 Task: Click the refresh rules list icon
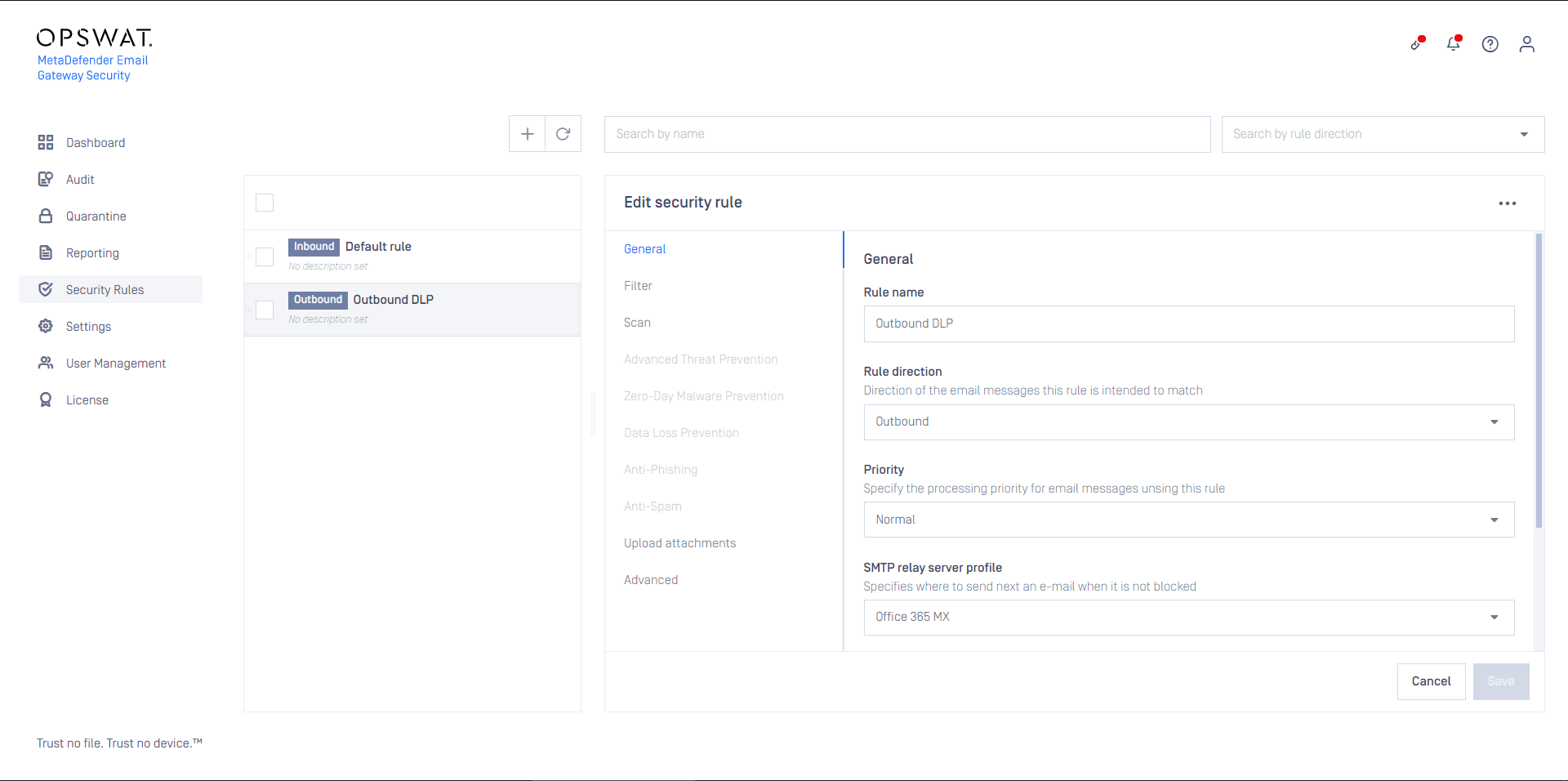click(x=563, y=134)
